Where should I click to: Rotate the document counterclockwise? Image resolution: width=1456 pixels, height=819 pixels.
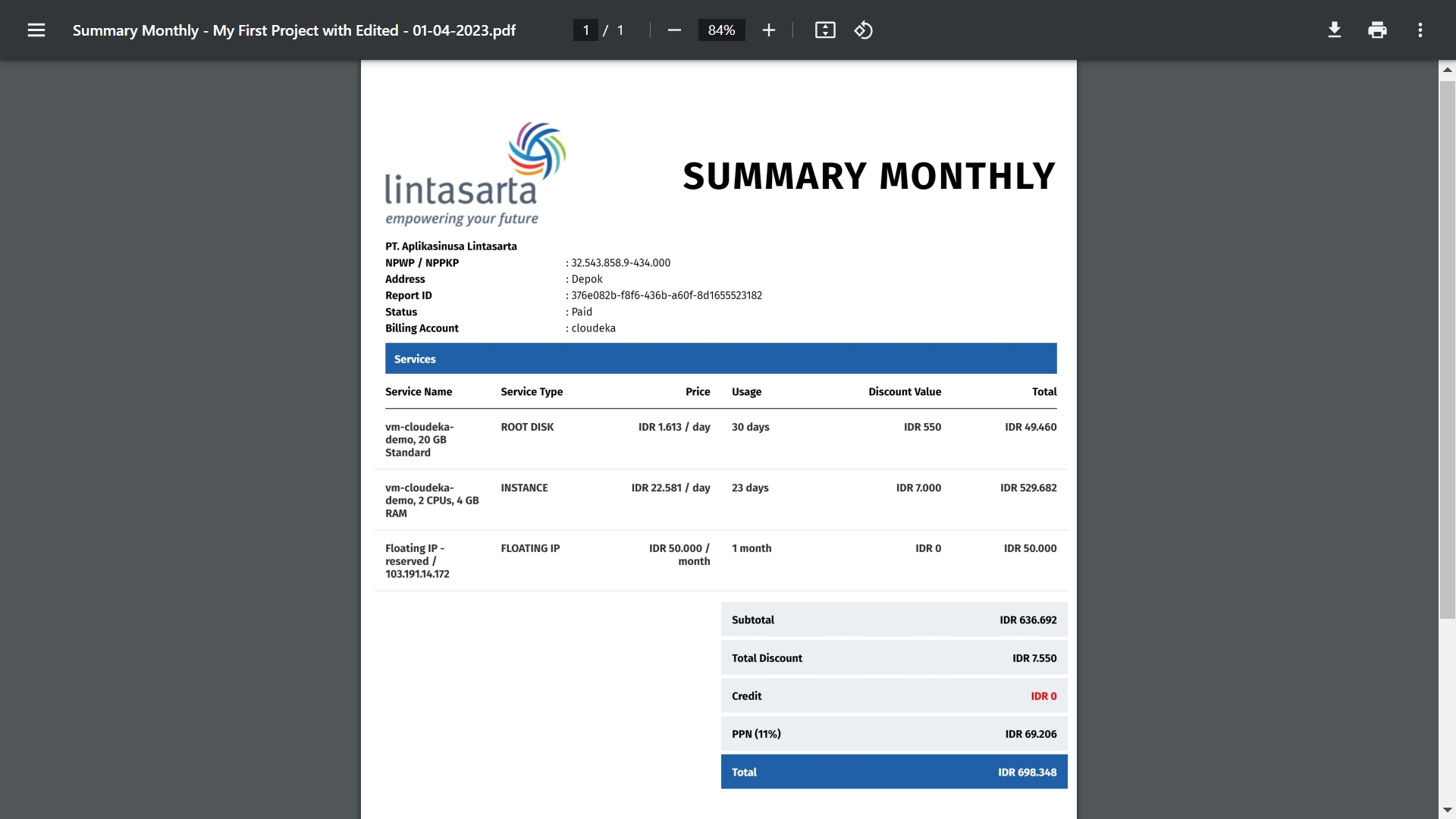864,30
